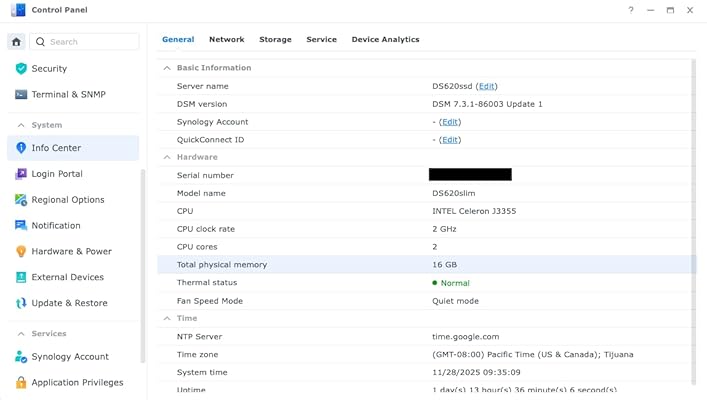Screen dimensions: 707x400
Task: Collapse the System group in sidebar
Action: click(21, 125)
